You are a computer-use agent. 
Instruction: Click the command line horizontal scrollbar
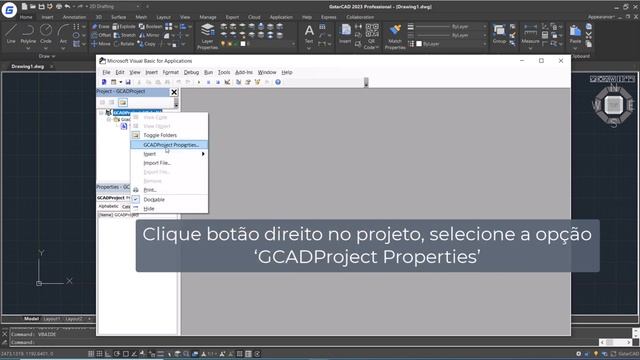[616, 342]
